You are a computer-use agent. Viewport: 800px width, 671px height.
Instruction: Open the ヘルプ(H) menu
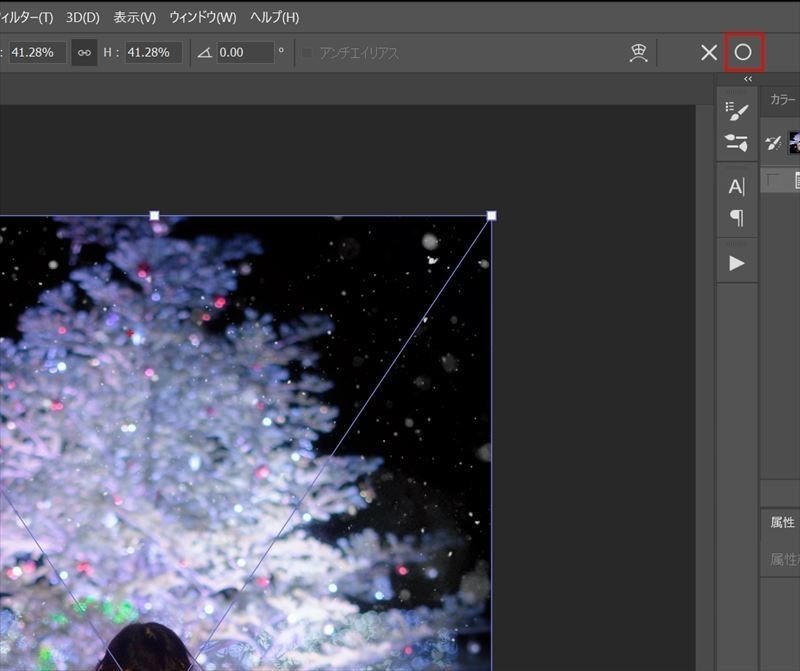click(x=274, y=18)
